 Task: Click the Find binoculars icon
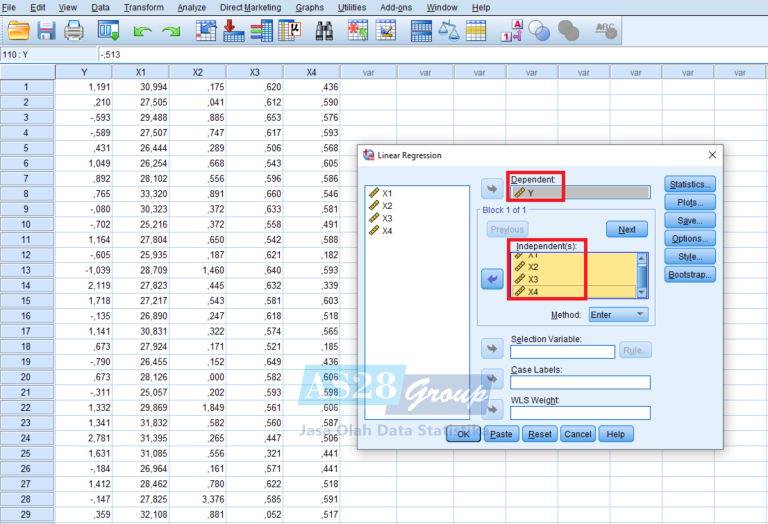[324, 31]
